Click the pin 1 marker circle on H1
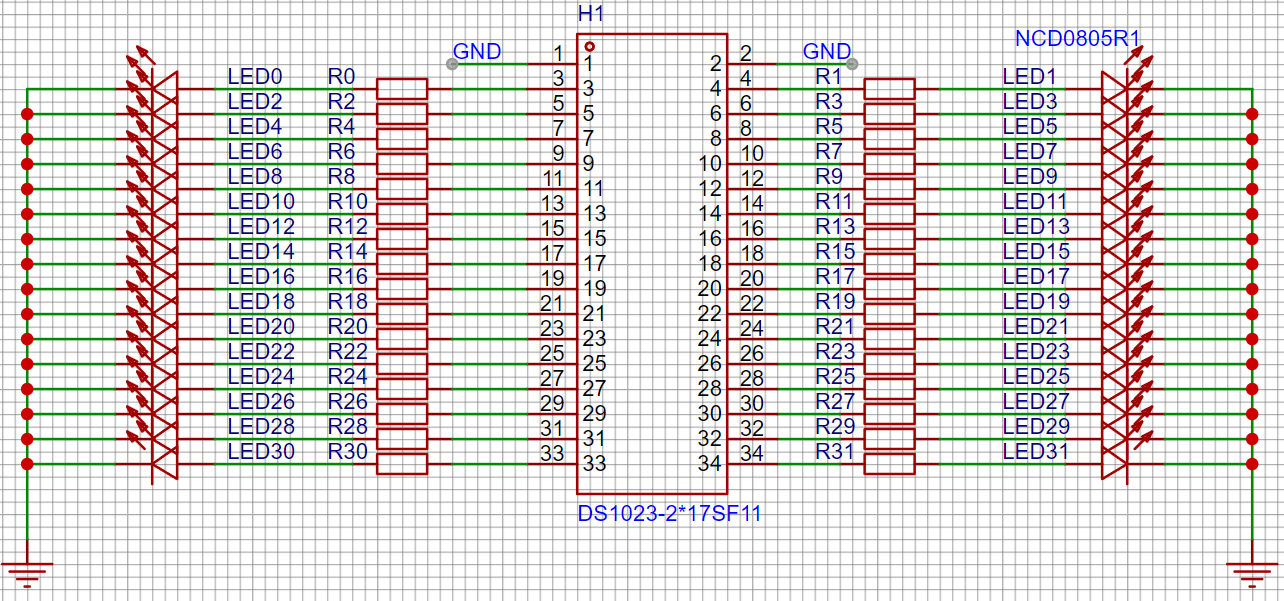 [x=589, y=46]
